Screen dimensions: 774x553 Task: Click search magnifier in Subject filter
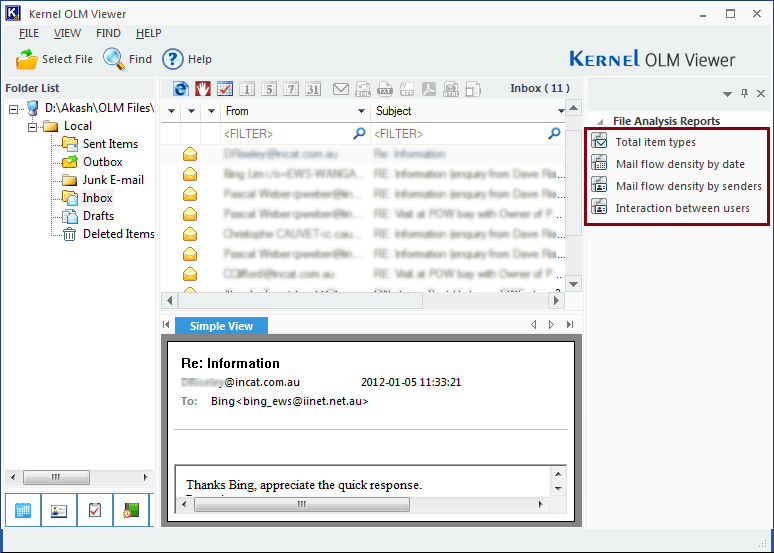point(554,133)
